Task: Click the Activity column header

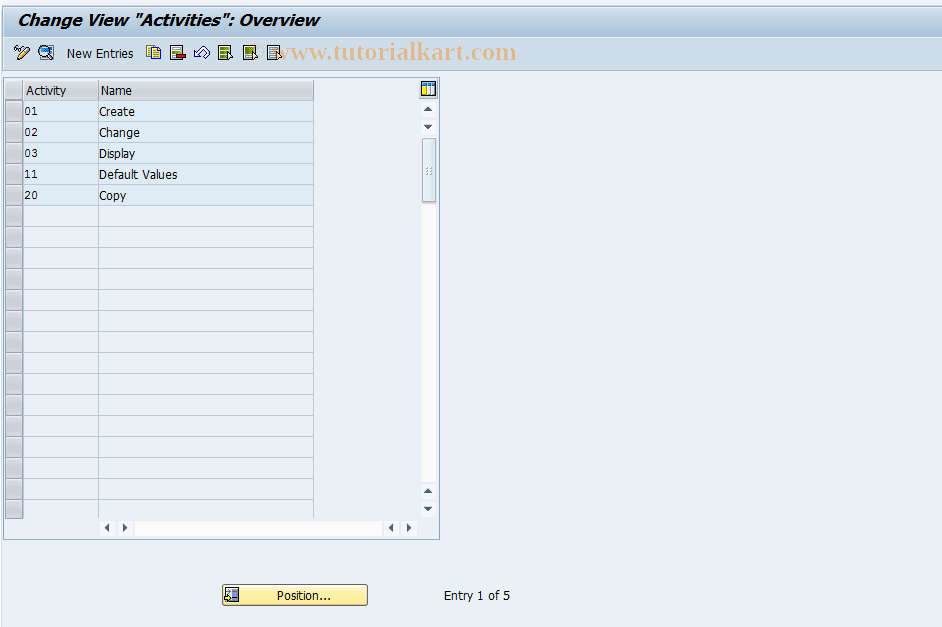Action: 61,90
